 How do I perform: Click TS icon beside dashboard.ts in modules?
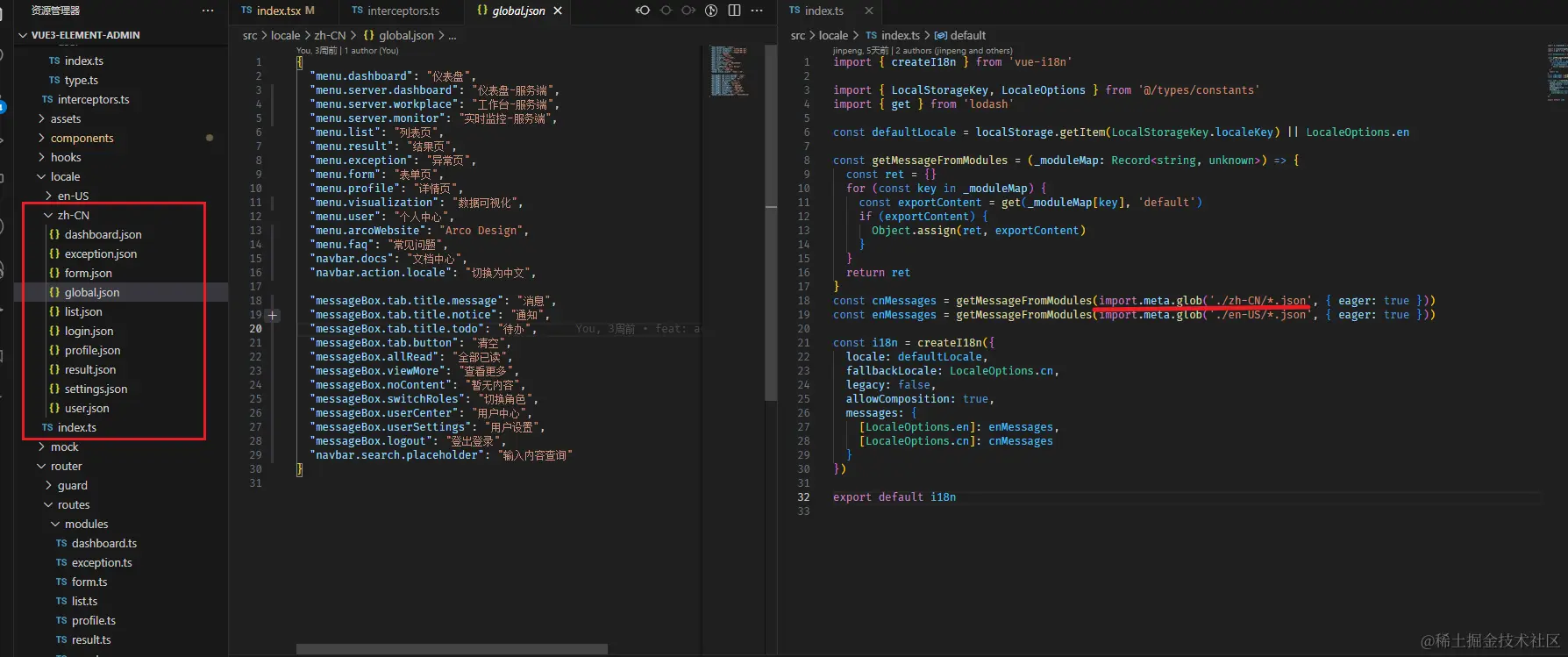(61, 543)
